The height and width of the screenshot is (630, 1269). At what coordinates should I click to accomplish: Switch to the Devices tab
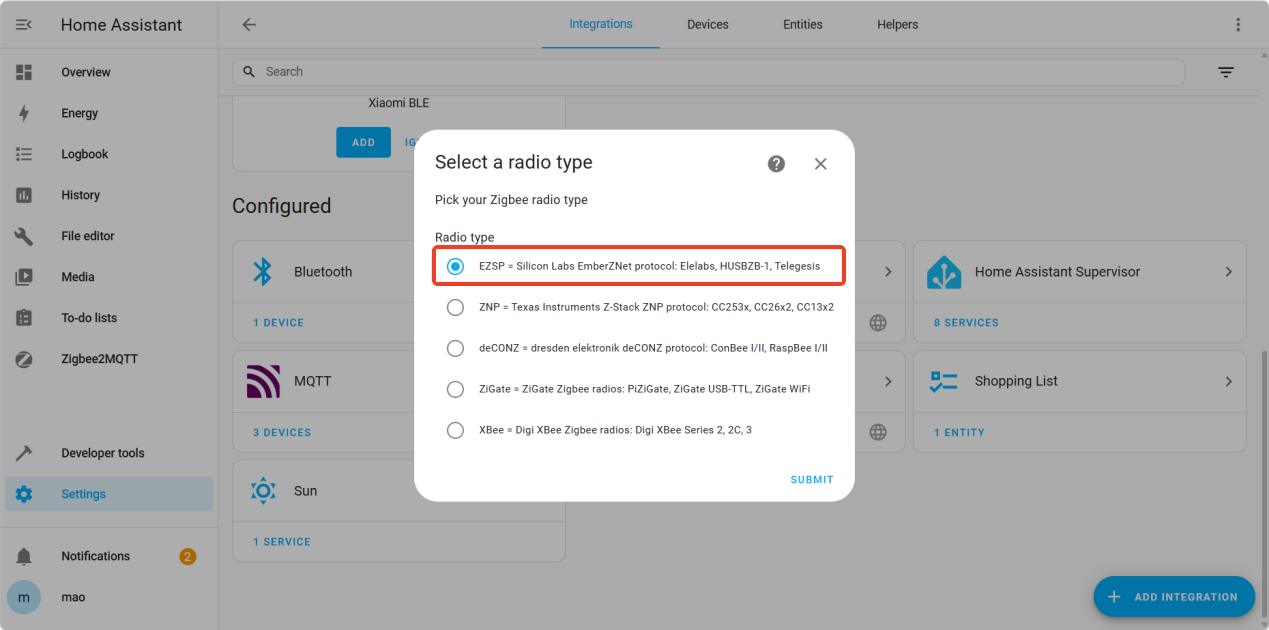click(x=708, y=24)
